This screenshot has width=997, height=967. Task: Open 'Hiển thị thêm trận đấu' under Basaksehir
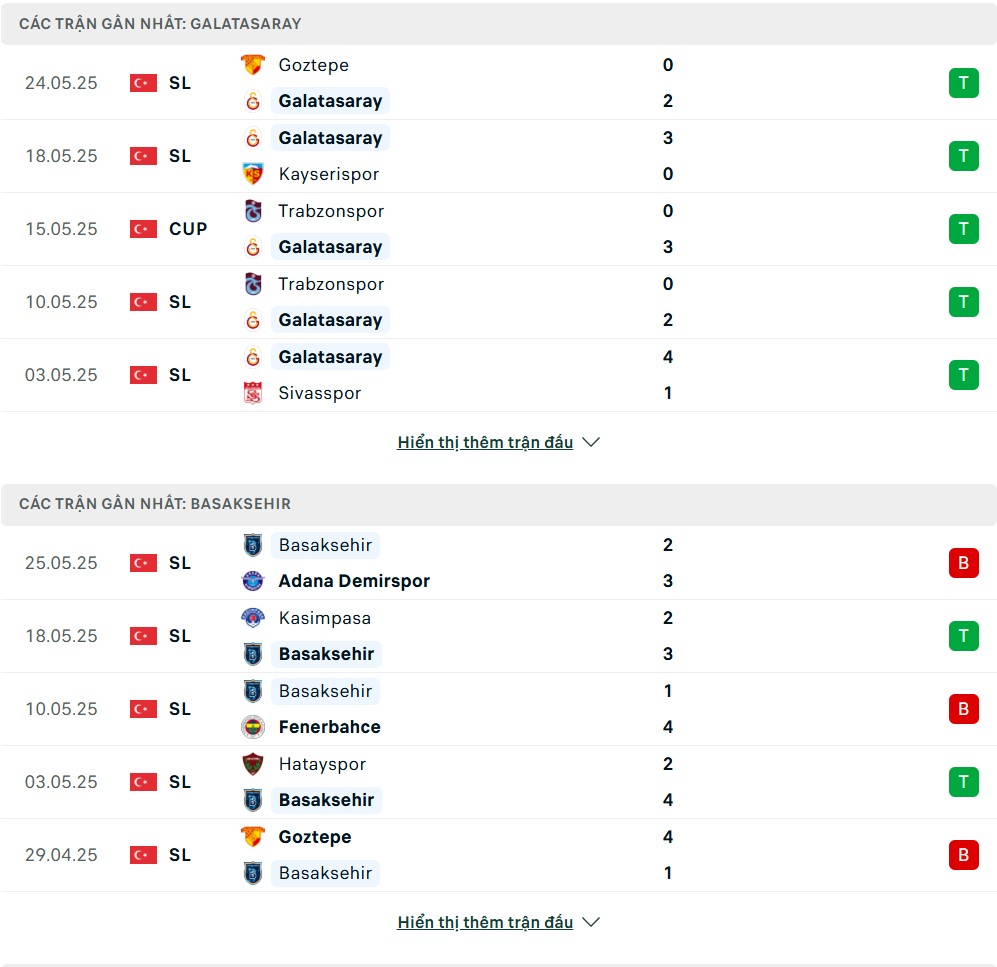[x=485, y=922]
